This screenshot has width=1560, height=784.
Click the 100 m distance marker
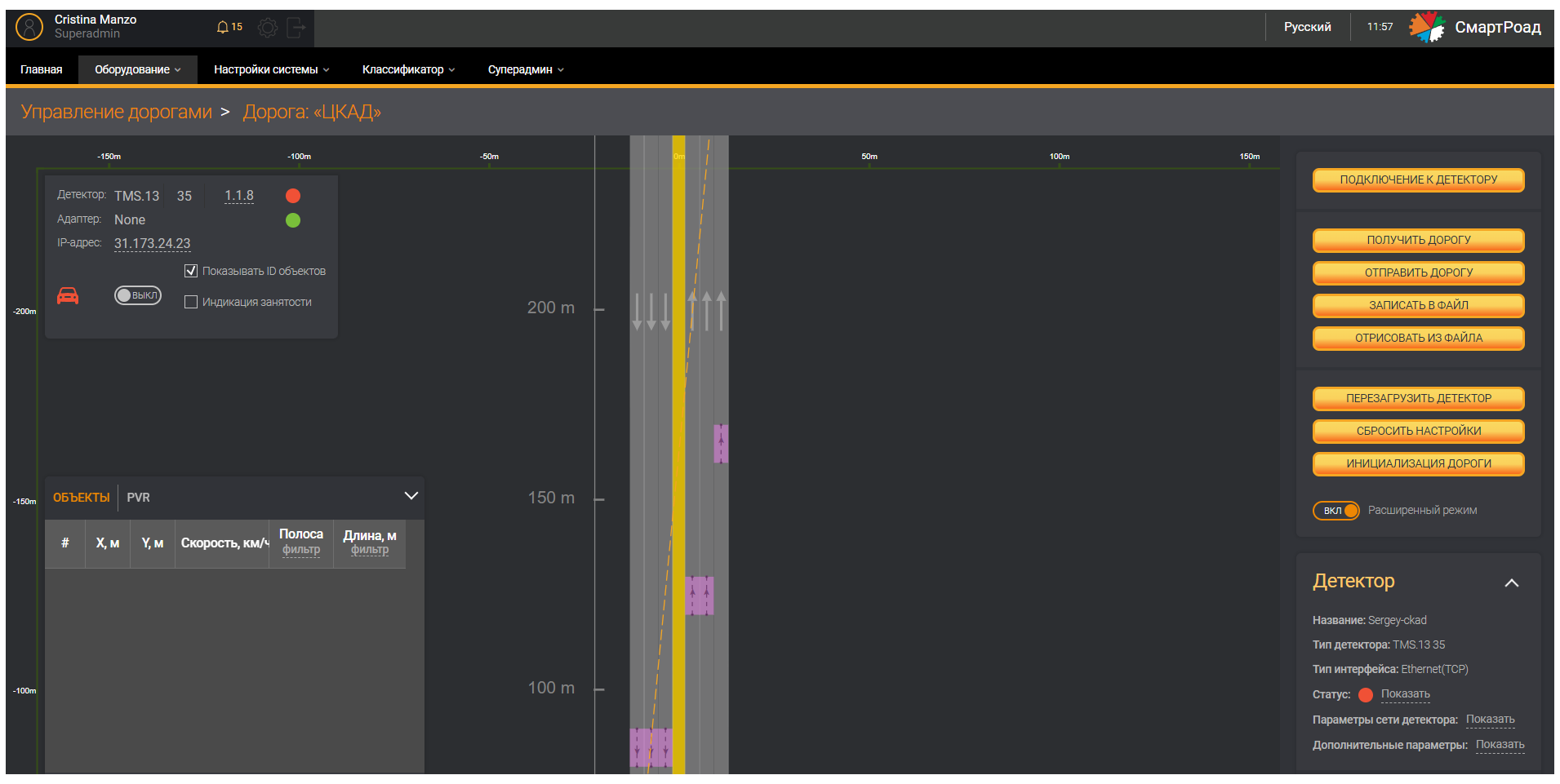[551, 688]
